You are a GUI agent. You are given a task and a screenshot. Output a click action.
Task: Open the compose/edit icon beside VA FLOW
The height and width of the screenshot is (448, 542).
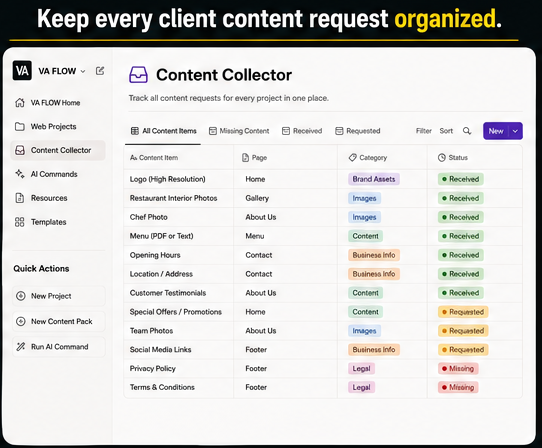click(x=100, y=71)
